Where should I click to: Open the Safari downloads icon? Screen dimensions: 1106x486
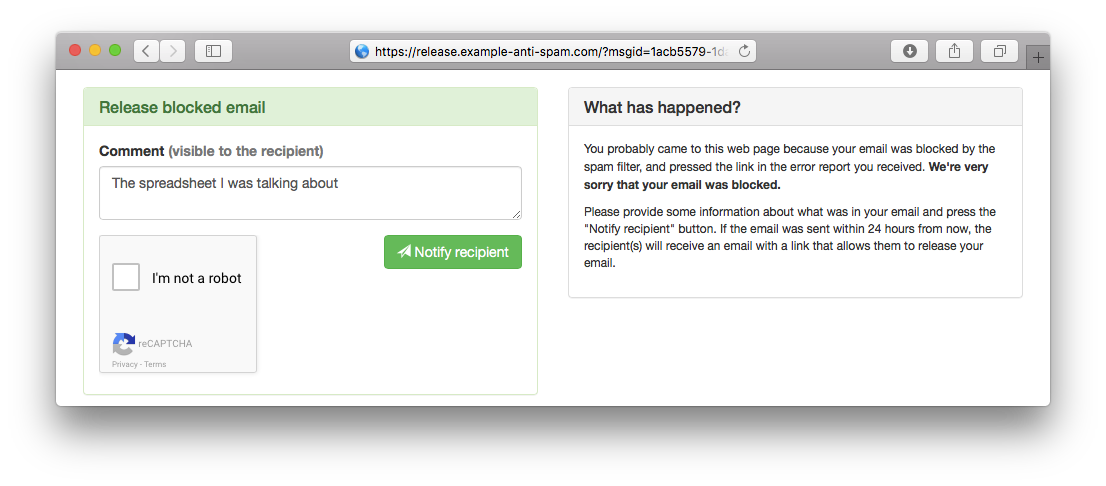click(x=909, y=51)
